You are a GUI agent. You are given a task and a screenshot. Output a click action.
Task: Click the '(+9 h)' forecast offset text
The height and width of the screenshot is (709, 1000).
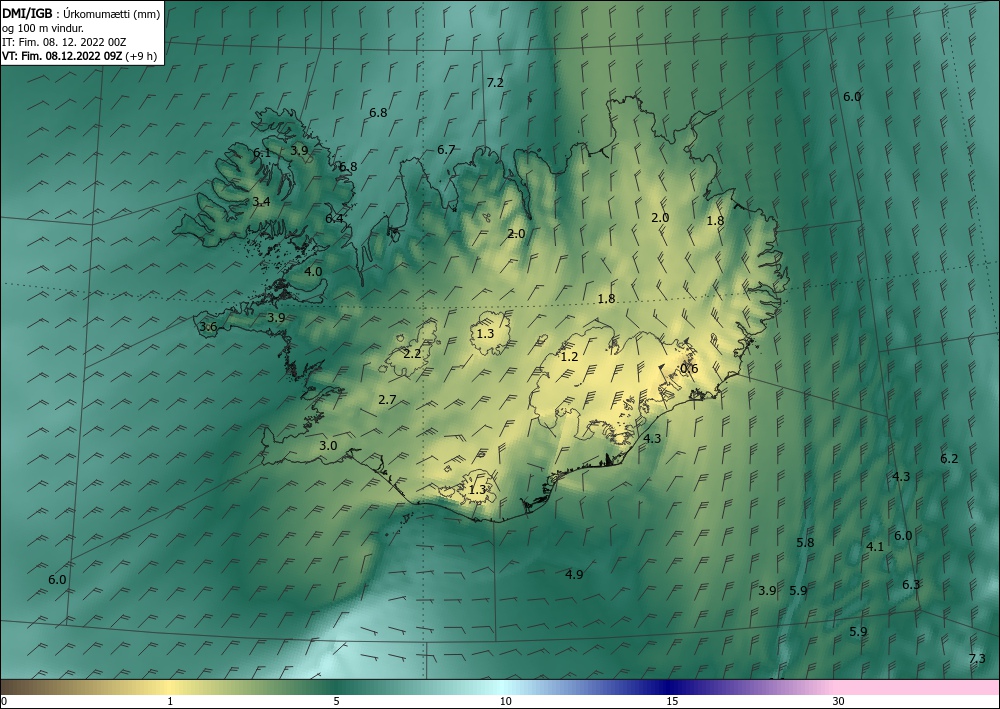(x=141, y=56)
